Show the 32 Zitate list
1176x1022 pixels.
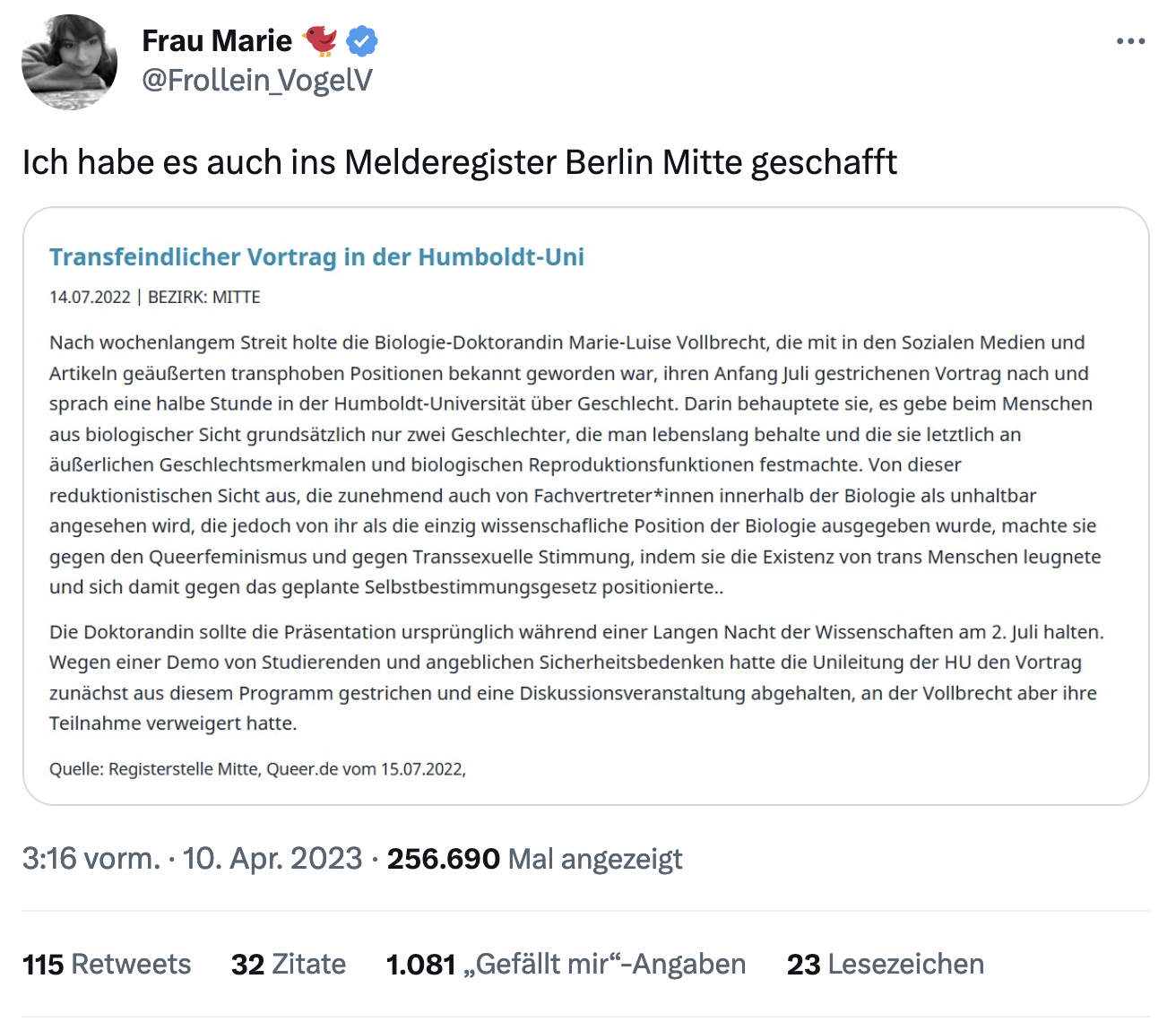click(x=289, y=964)
